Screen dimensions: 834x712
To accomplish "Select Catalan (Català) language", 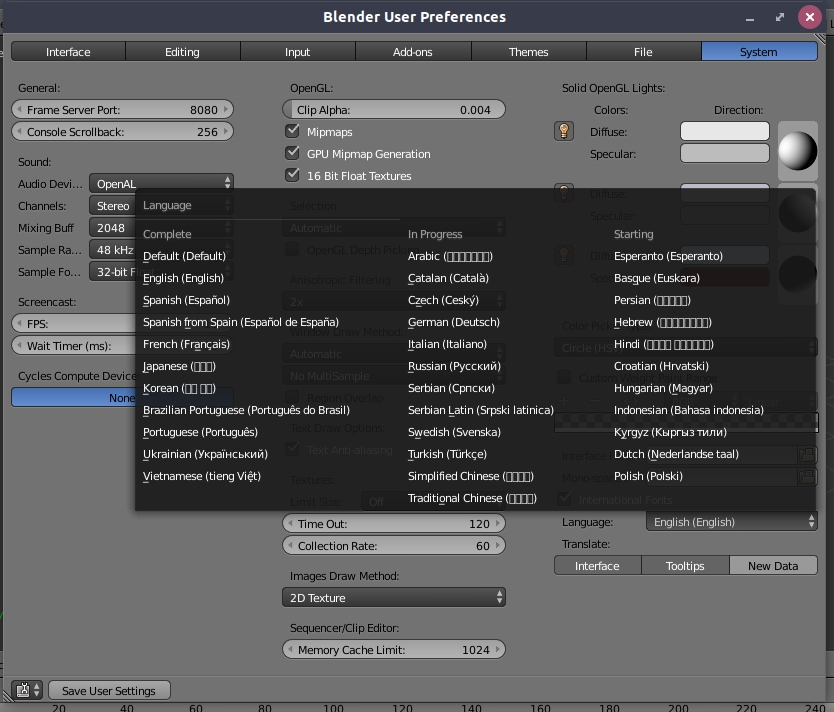I will pos(448,278).
